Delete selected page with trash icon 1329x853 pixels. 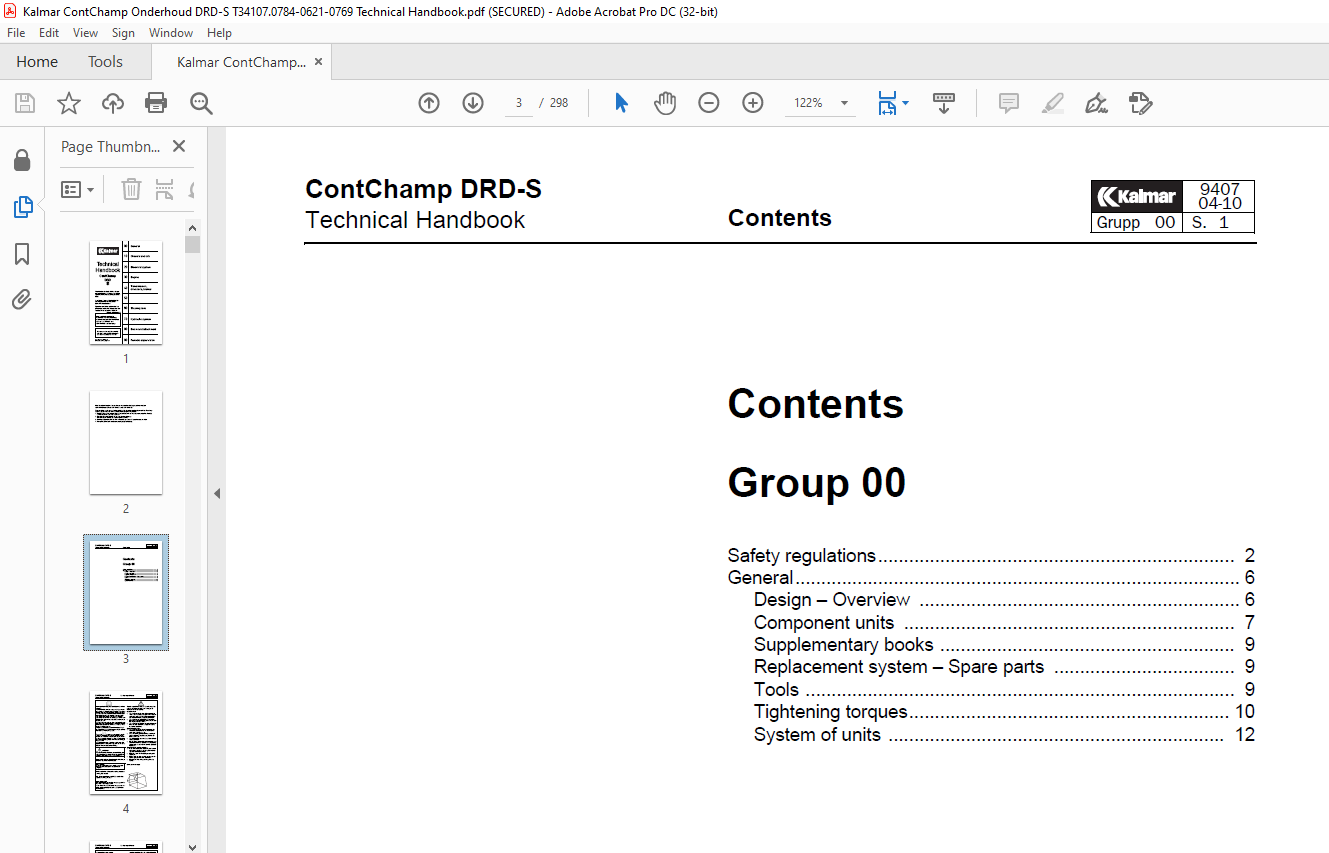[x=131, y=189]
